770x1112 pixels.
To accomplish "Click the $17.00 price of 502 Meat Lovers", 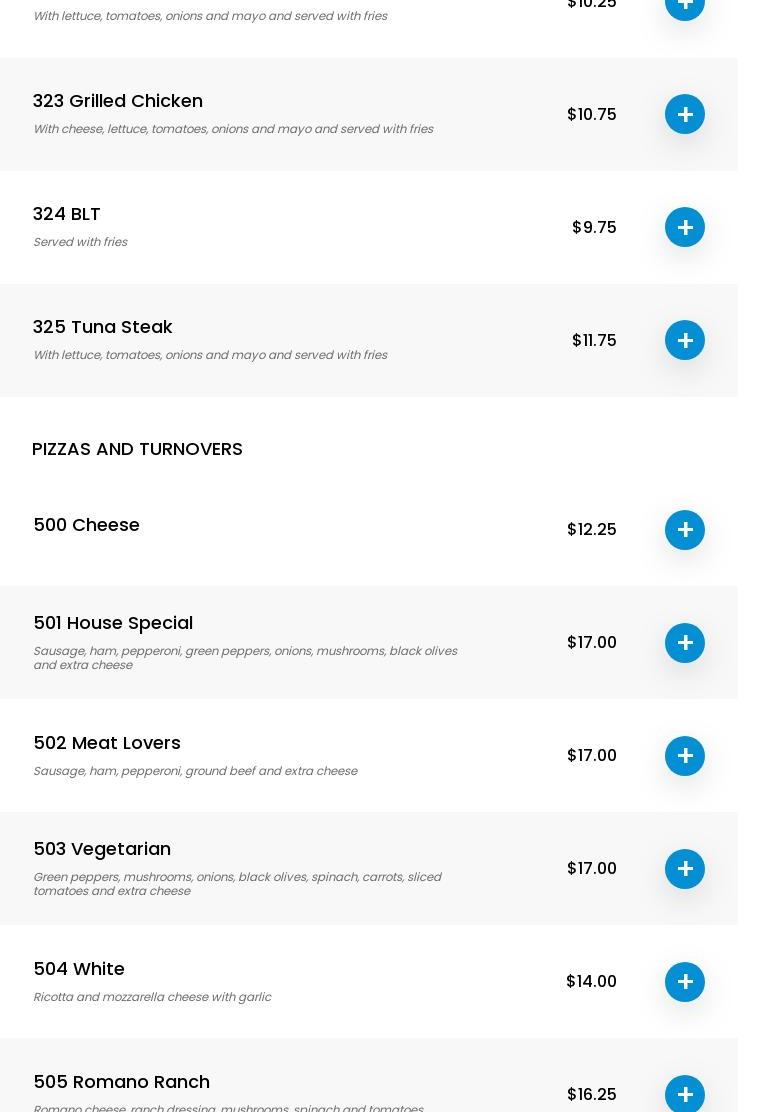I will coord(592,755).
